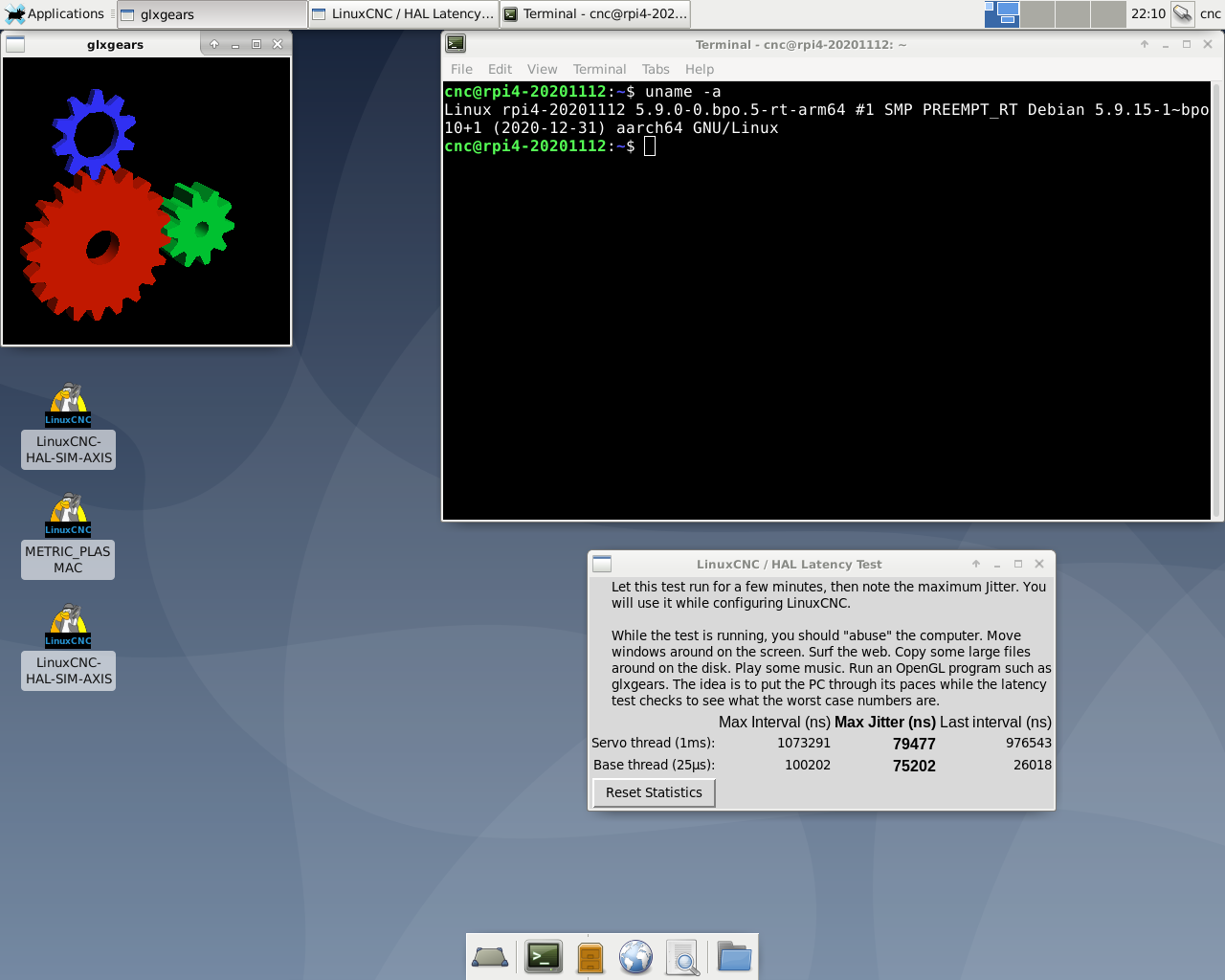Open the glxgears window menu icon

15,44
